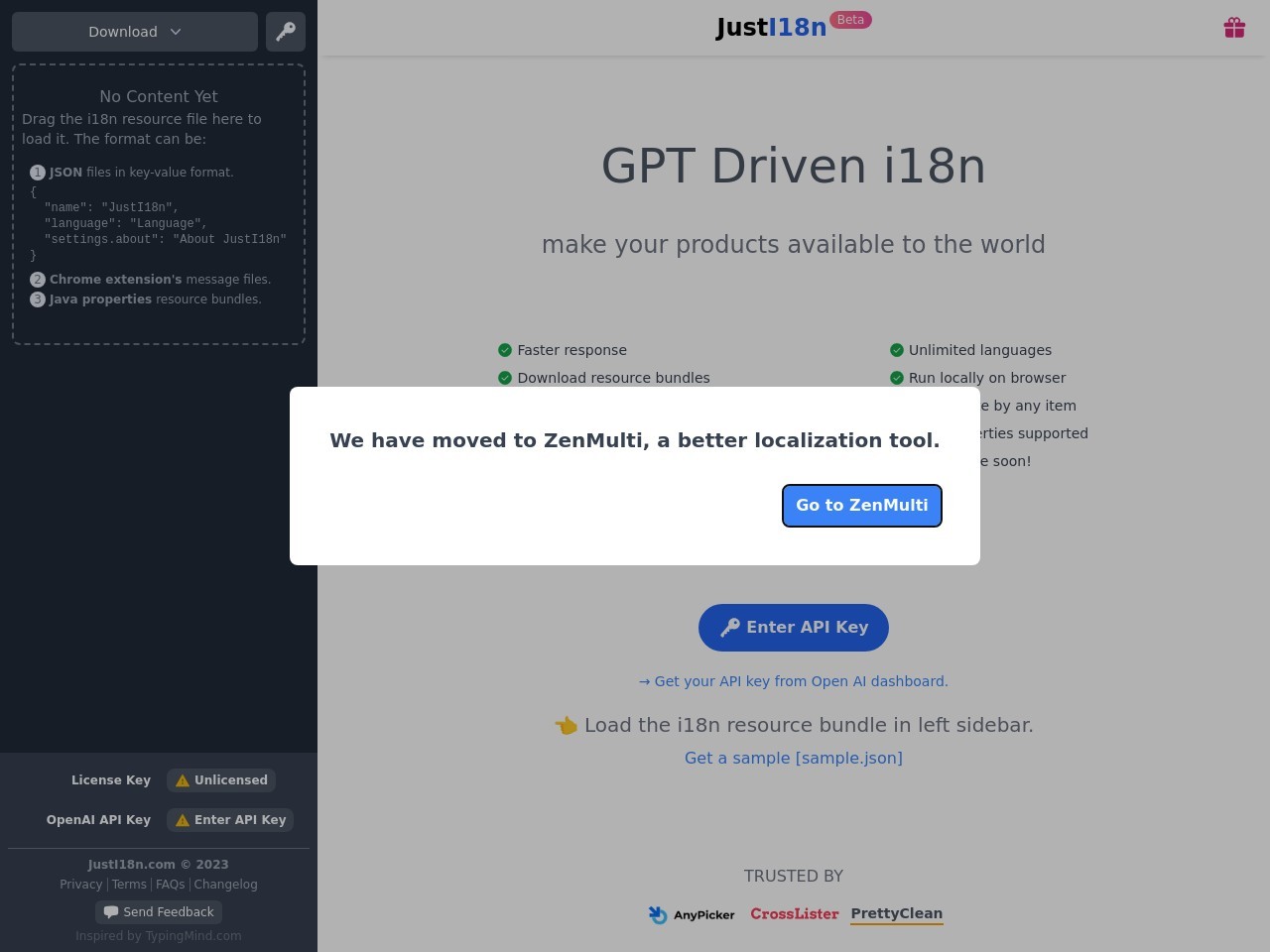Click the key icon inside blue Enter API Key button
1270x952 pixels.
click(x=730, y=628)
